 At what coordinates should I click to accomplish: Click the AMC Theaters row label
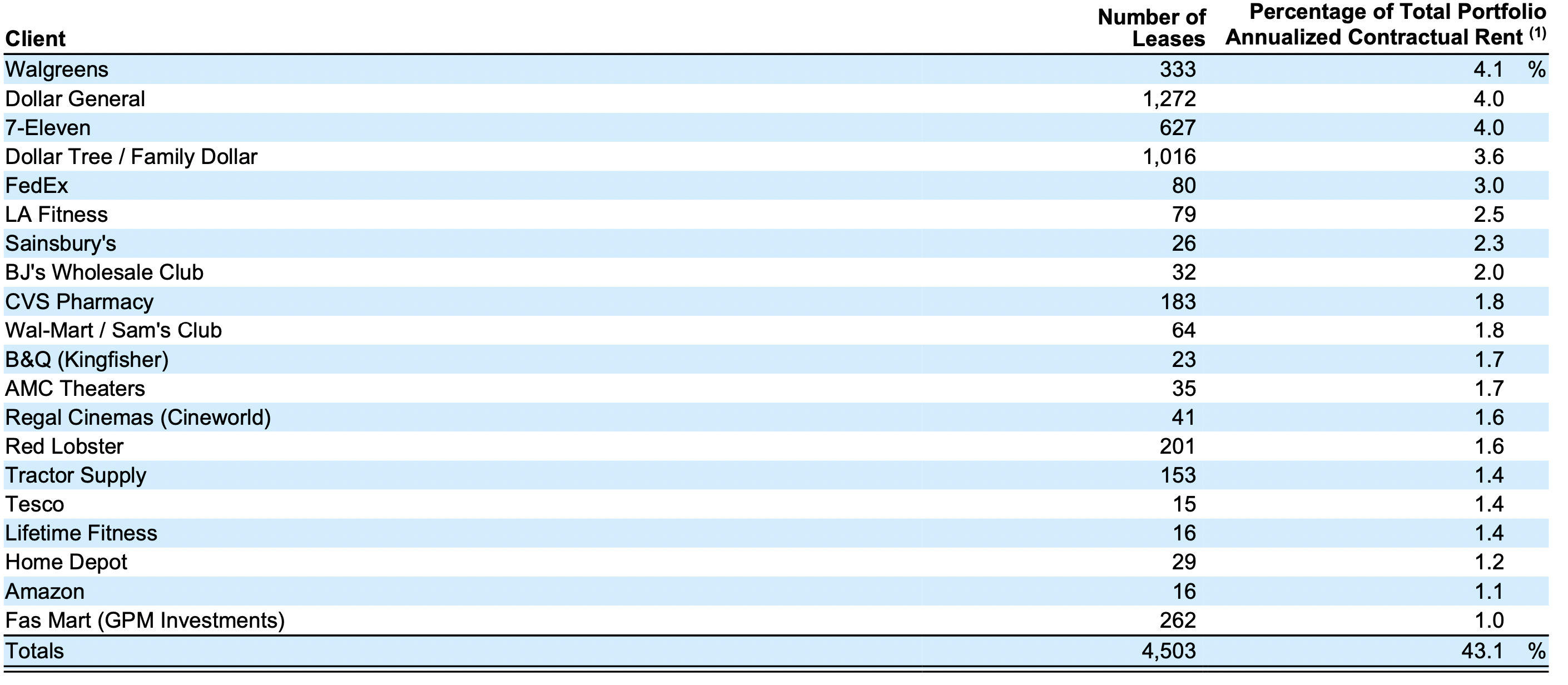(75, 389)
